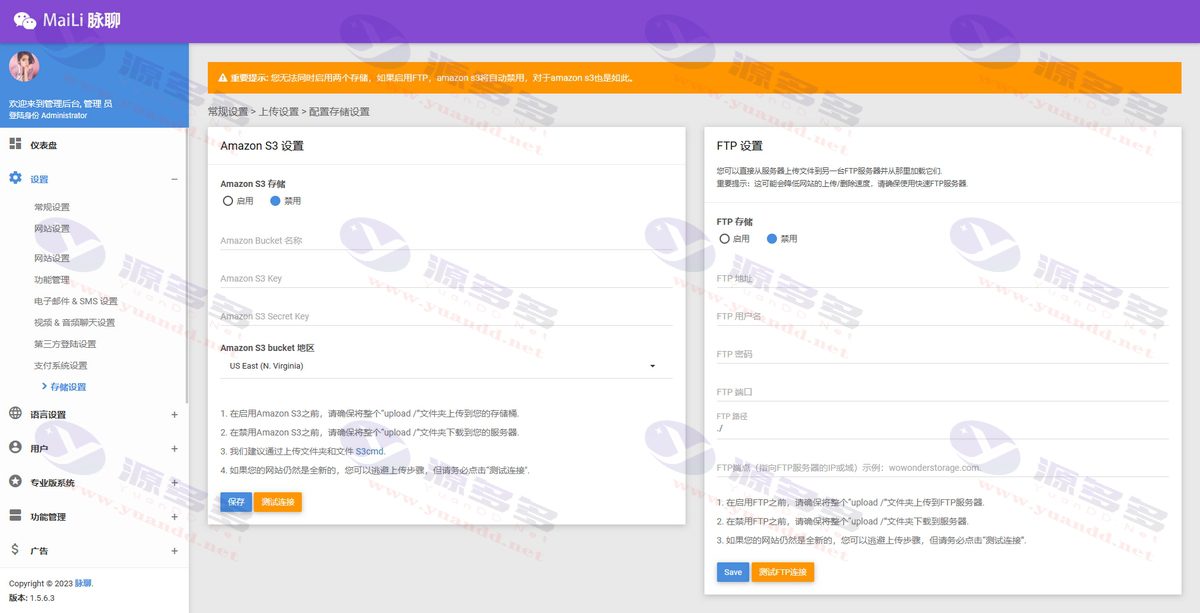Select 启用 radio under FTP 存储

tap(725, 239)
